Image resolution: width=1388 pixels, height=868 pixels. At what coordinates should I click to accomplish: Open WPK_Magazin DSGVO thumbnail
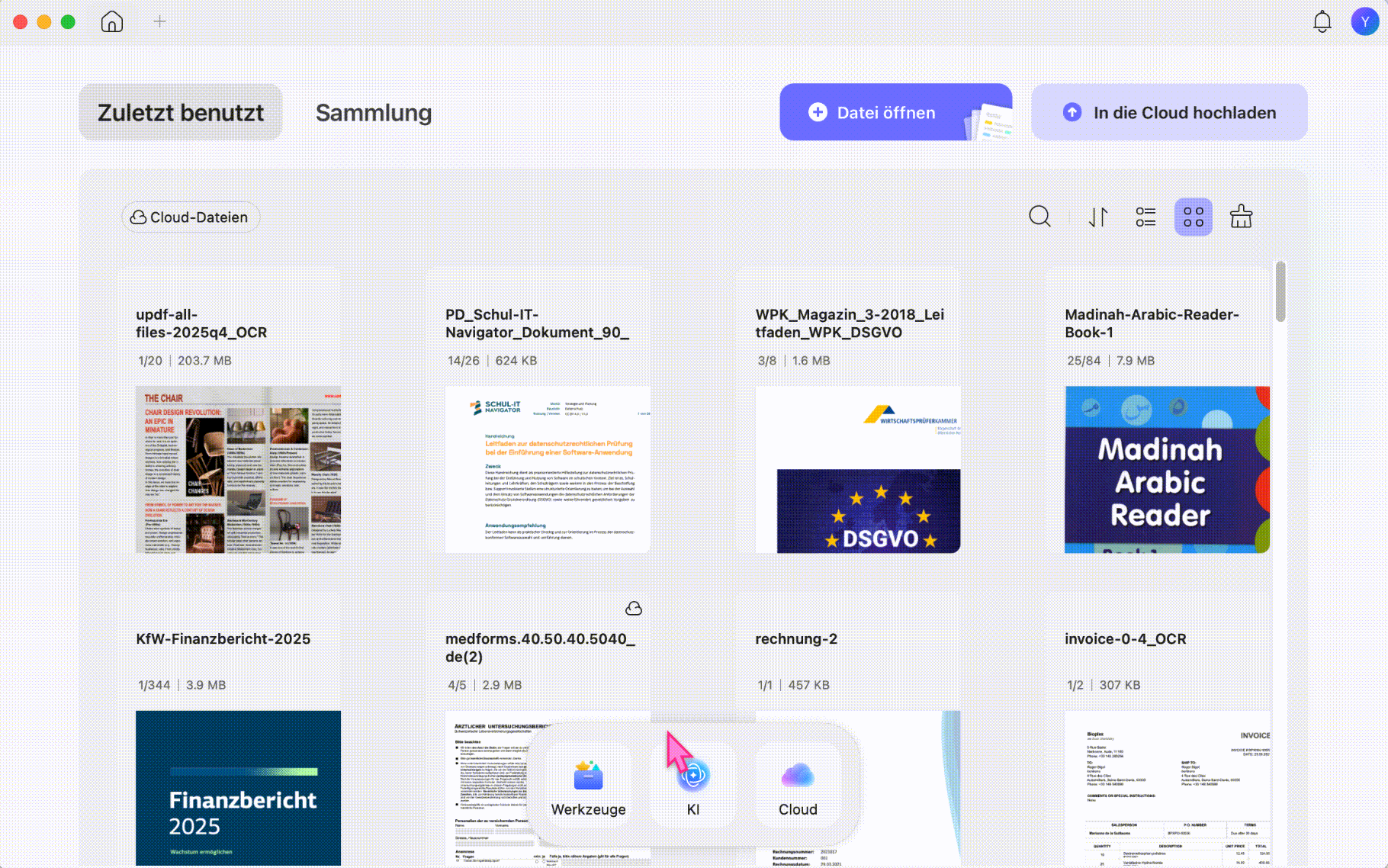click(858, 469)
